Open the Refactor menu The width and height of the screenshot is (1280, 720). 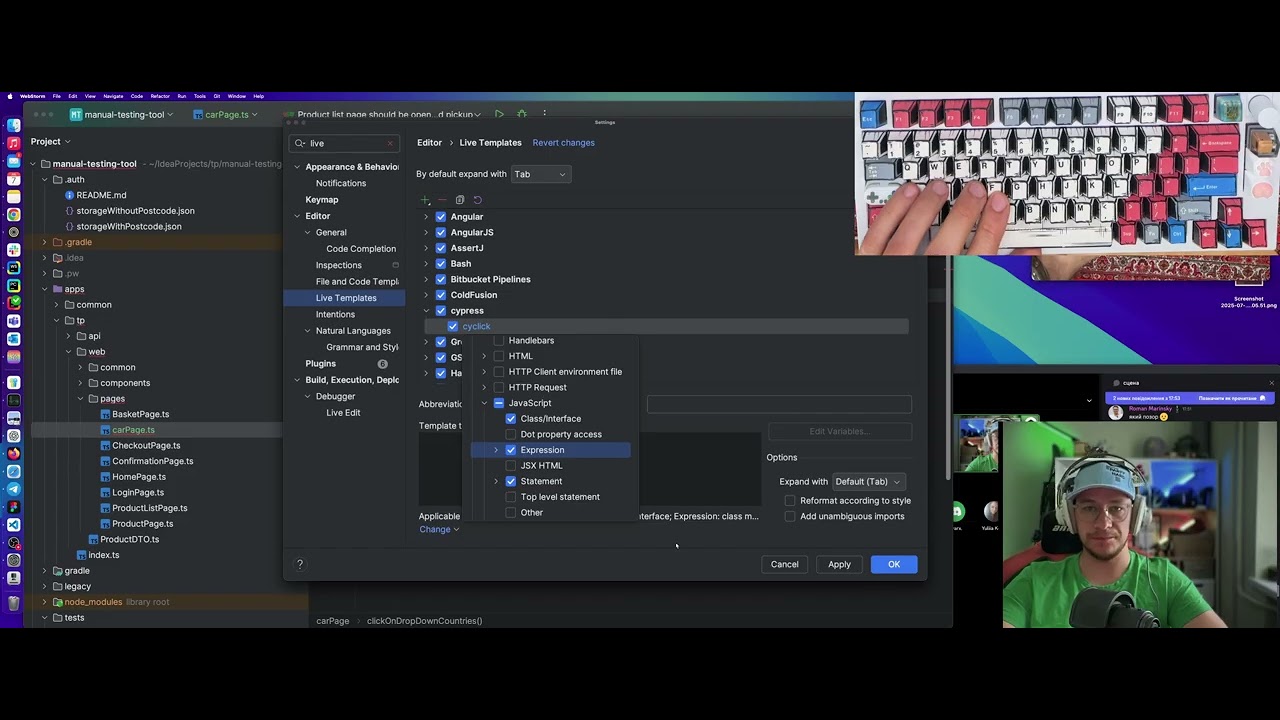[x=160, y=96]
